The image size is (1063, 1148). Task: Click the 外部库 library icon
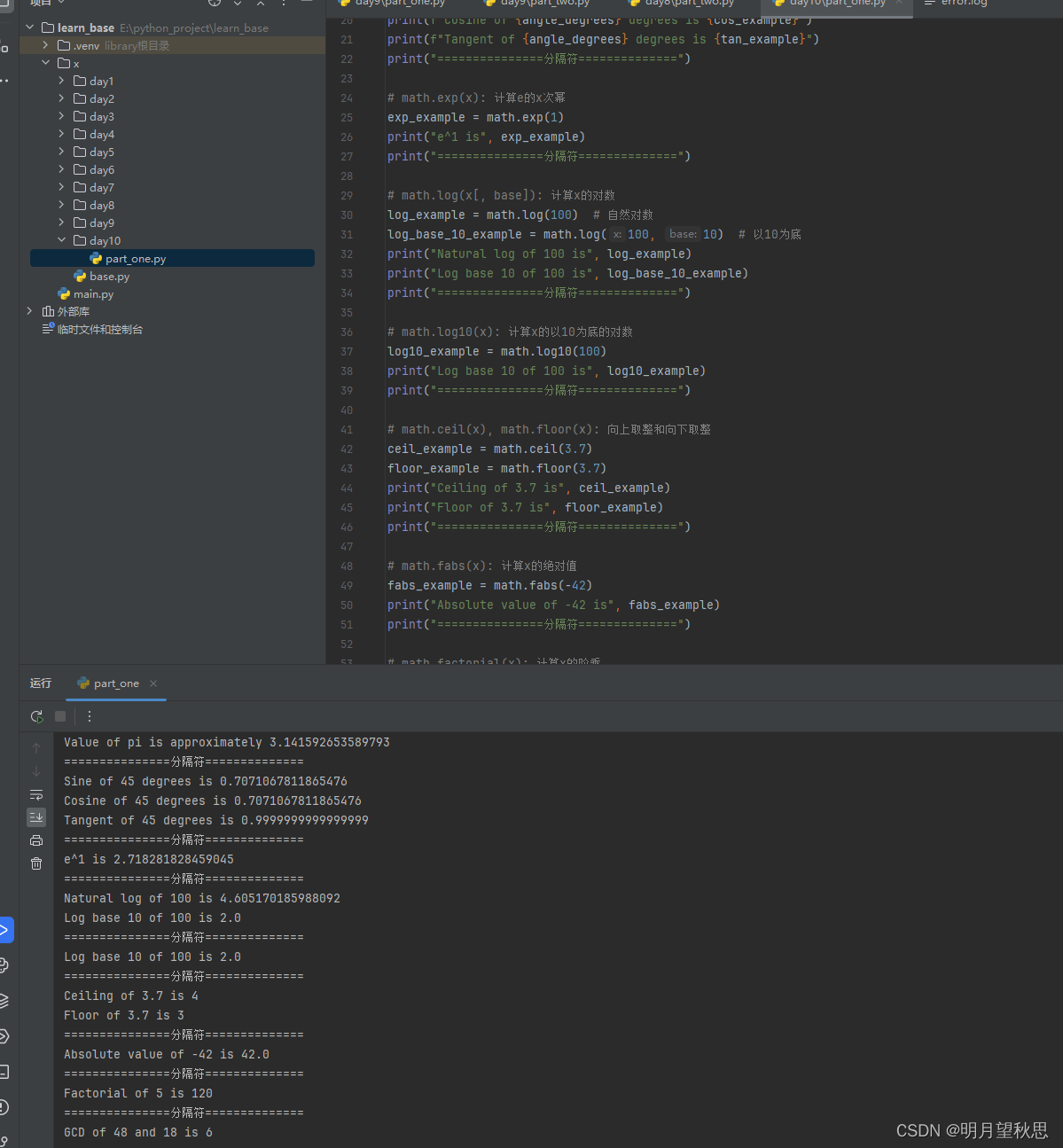[x=48, y=312]
